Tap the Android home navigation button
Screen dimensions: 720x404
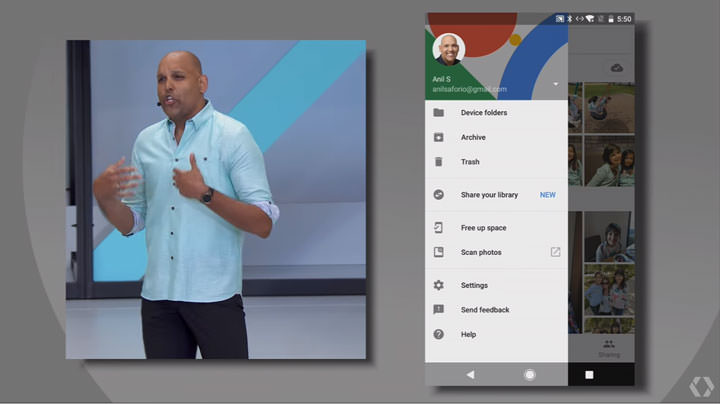pyautogui.click(x=529, y=375)
